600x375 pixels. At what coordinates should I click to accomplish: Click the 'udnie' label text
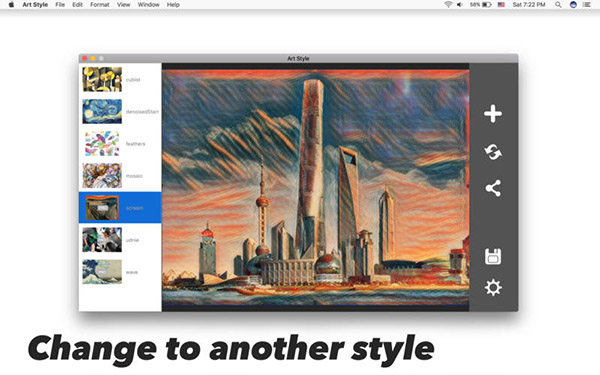click(x=132, y=240)
